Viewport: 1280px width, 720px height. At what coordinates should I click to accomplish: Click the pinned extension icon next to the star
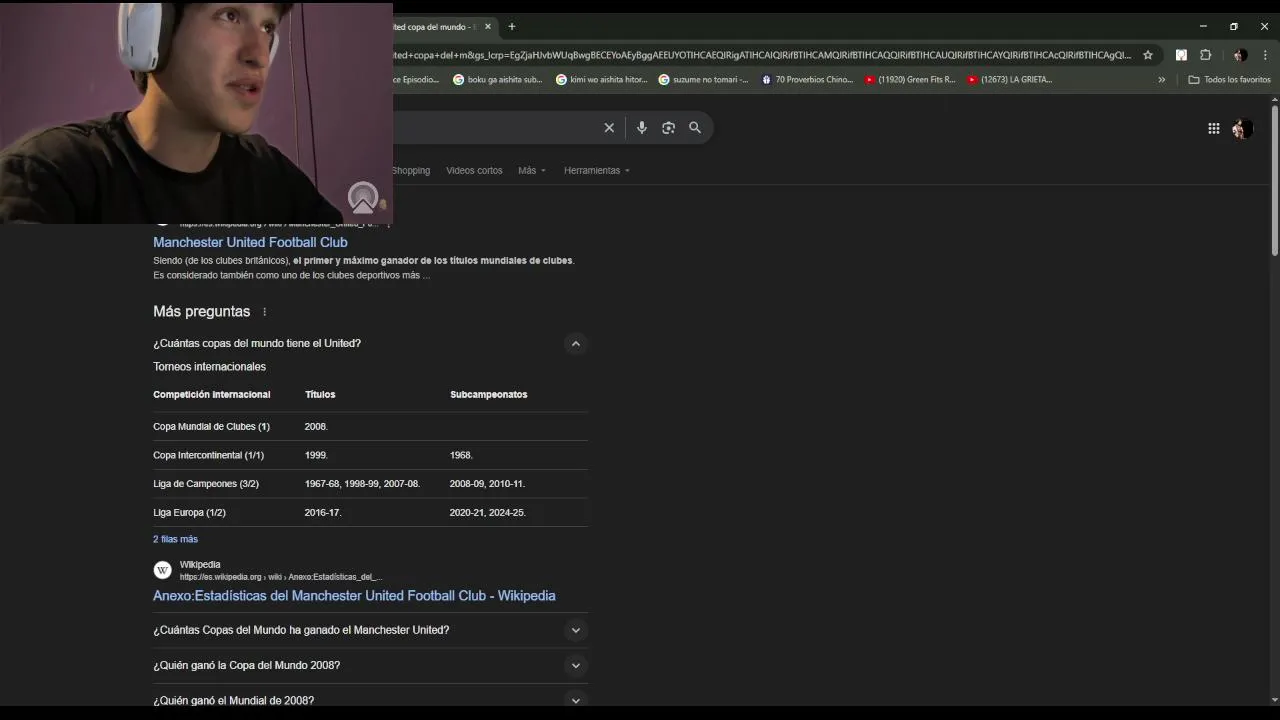(1181, 55)
